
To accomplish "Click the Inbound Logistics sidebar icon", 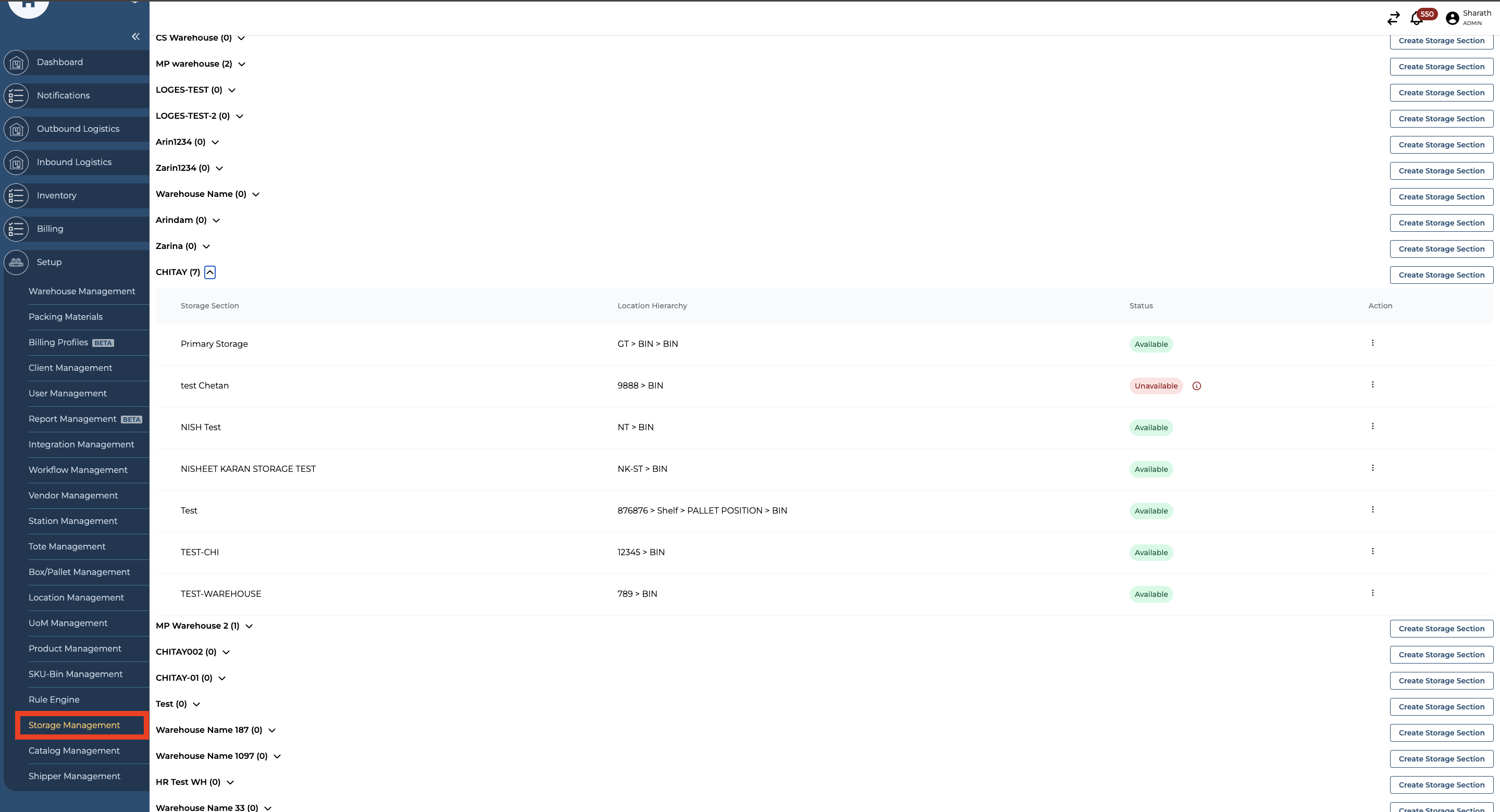I will click(16, 163).
